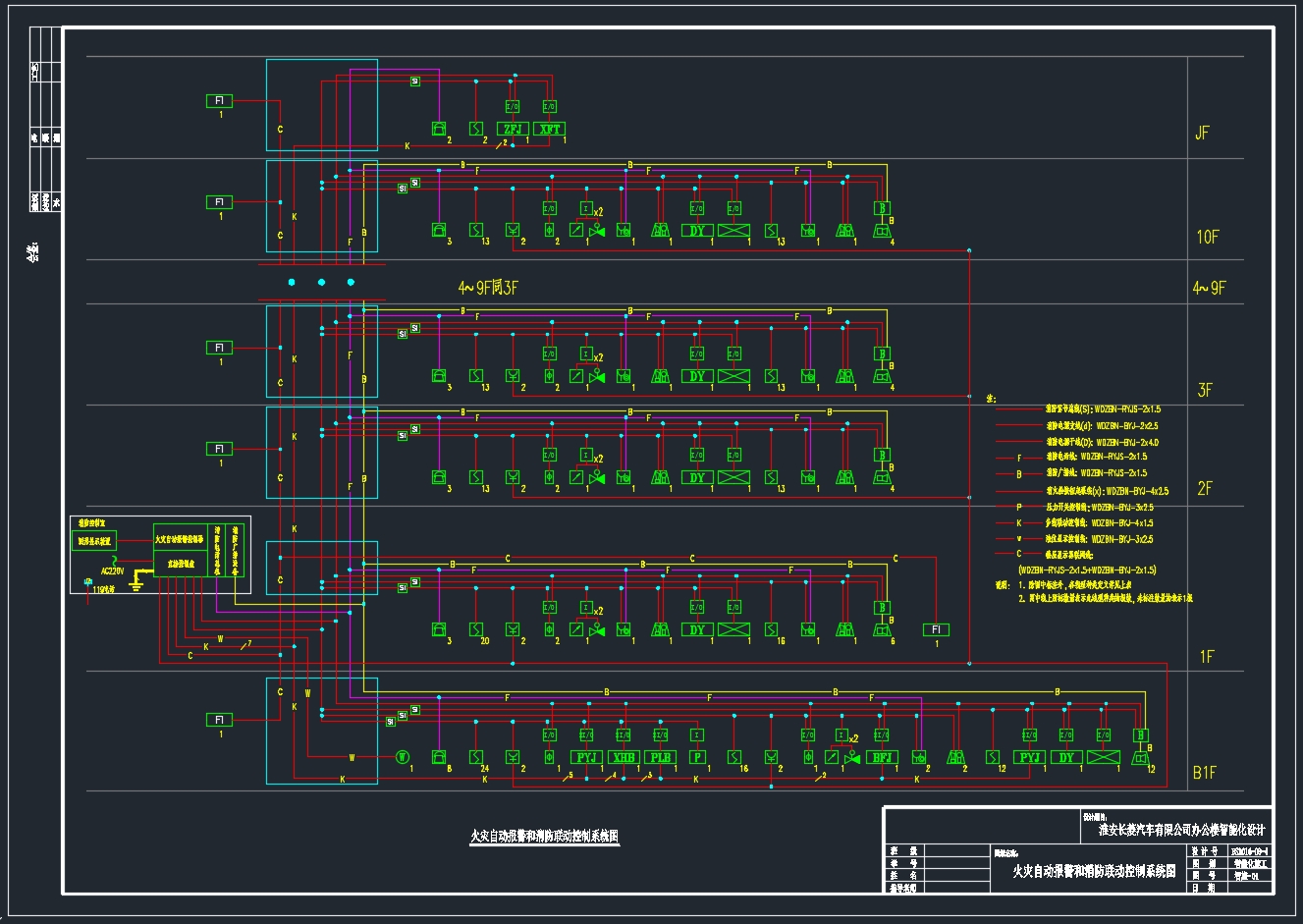Screen dimensions: 1303x924
Task: Click the ZFJ device block on JF
Action: click(x=513, y=129)
